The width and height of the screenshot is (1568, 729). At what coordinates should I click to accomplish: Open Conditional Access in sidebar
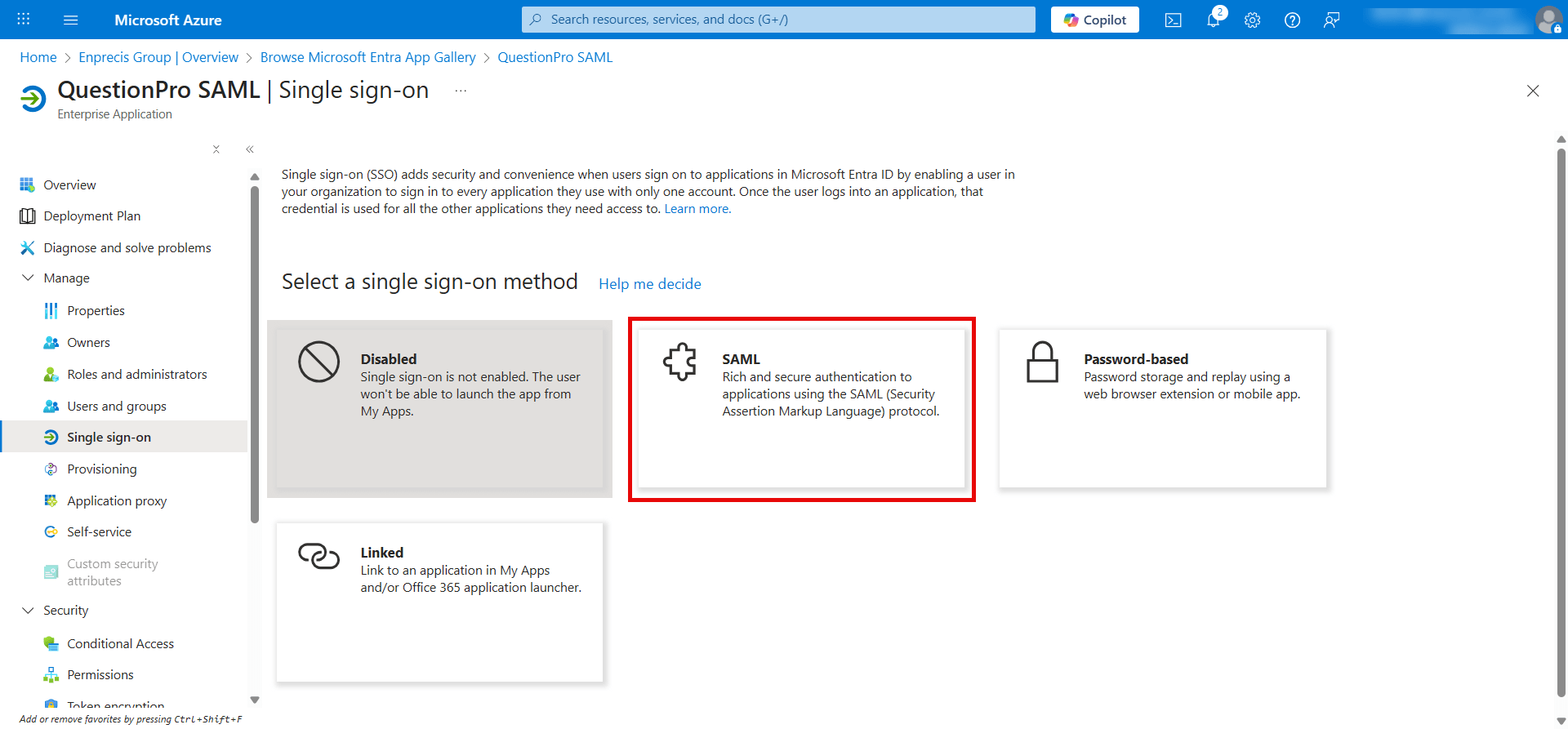[120, 644]
